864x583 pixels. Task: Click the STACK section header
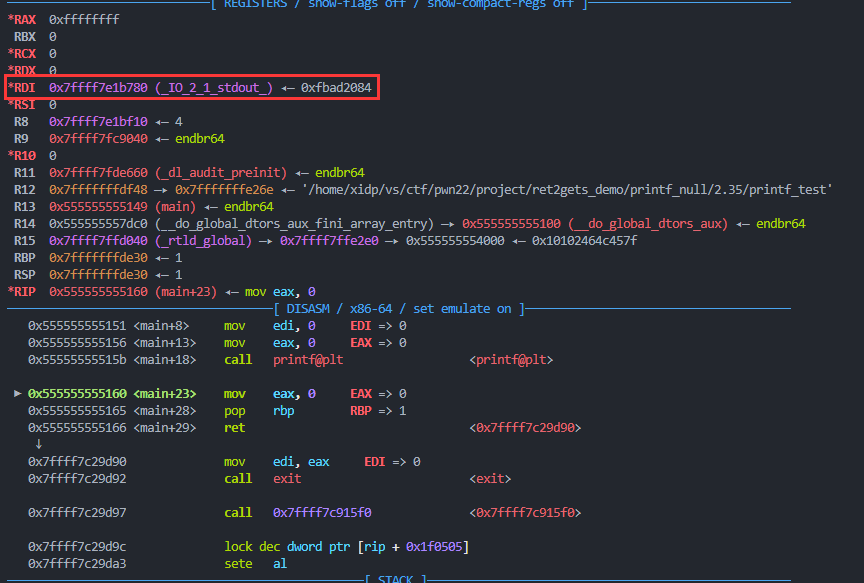point(396,579)
